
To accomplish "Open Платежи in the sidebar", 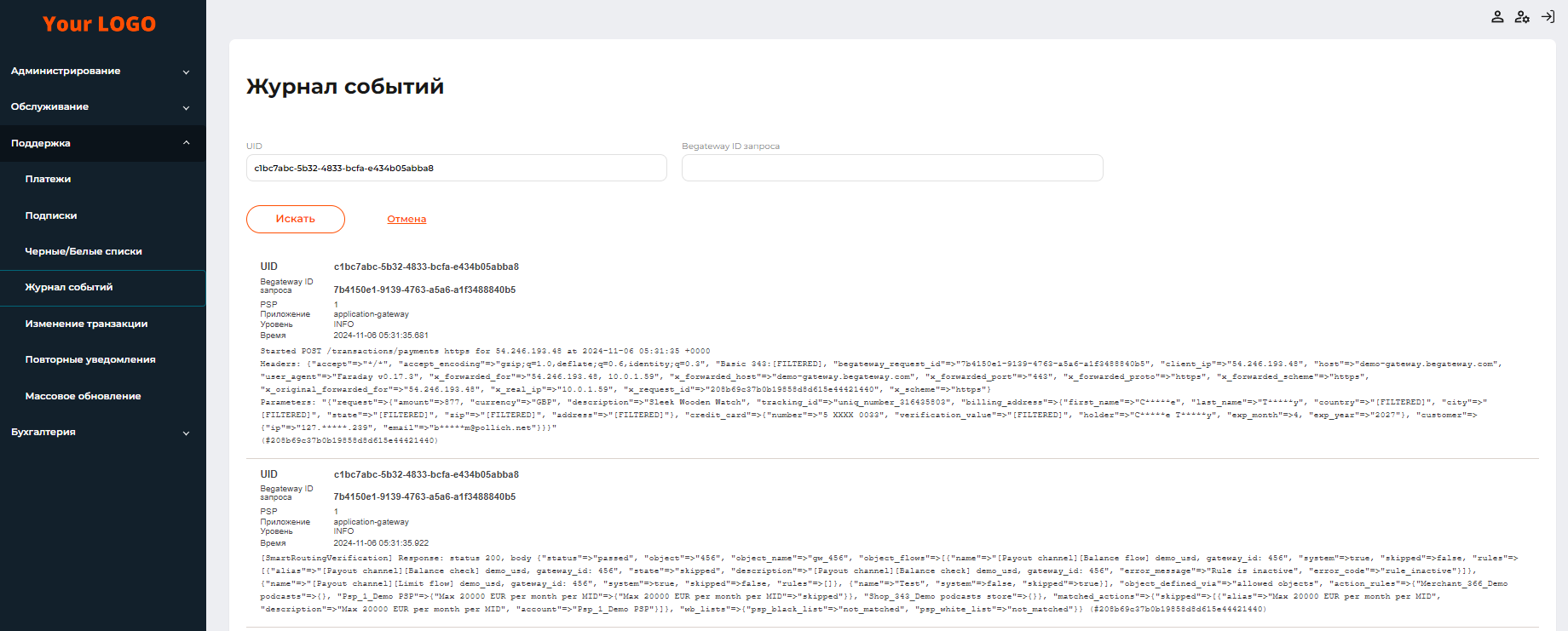I will coord(49,180).
